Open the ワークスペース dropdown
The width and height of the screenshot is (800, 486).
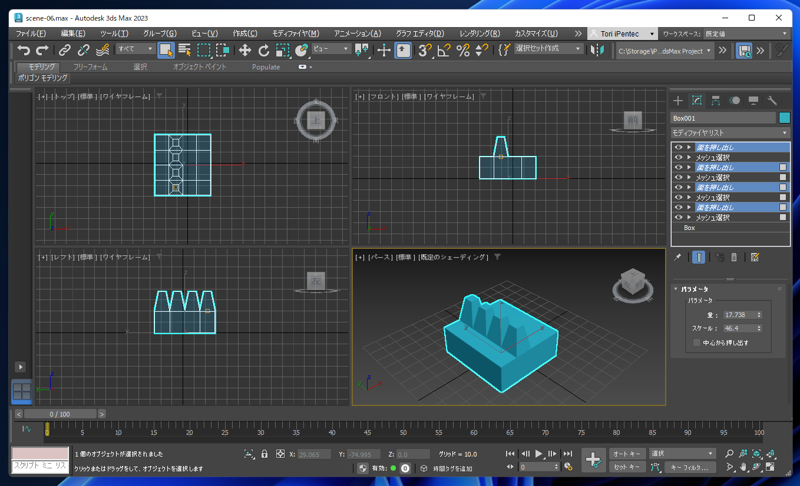tap(746, 34)
